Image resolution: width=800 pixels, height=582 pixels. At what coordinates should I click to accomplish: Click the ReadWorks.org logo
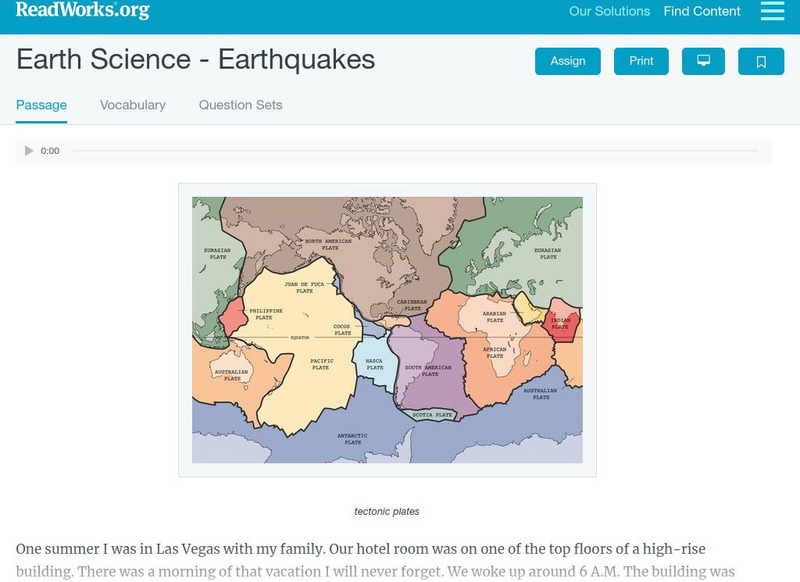(x=82, y=11)
